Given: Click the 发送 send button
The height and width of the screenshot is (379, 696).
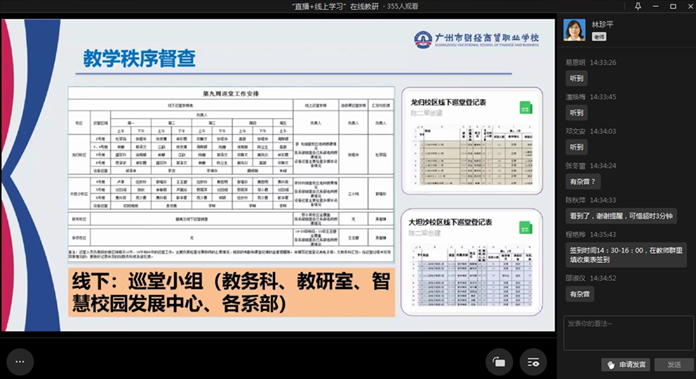Looking at the screenshot, I should pos(674,364).
